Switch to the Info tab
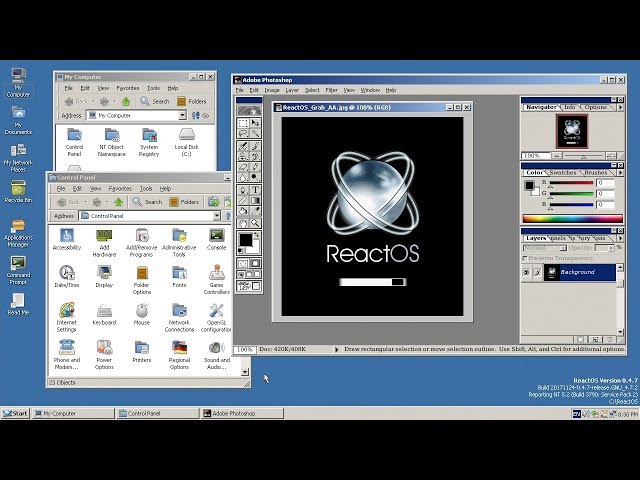The image size is (640, 480). (570, 107)
